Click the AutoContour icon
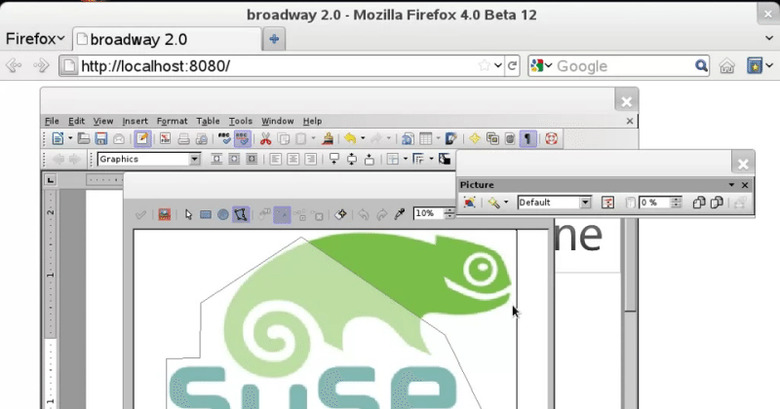This screenshot has height=409, width=780. [x=341, y=214]
